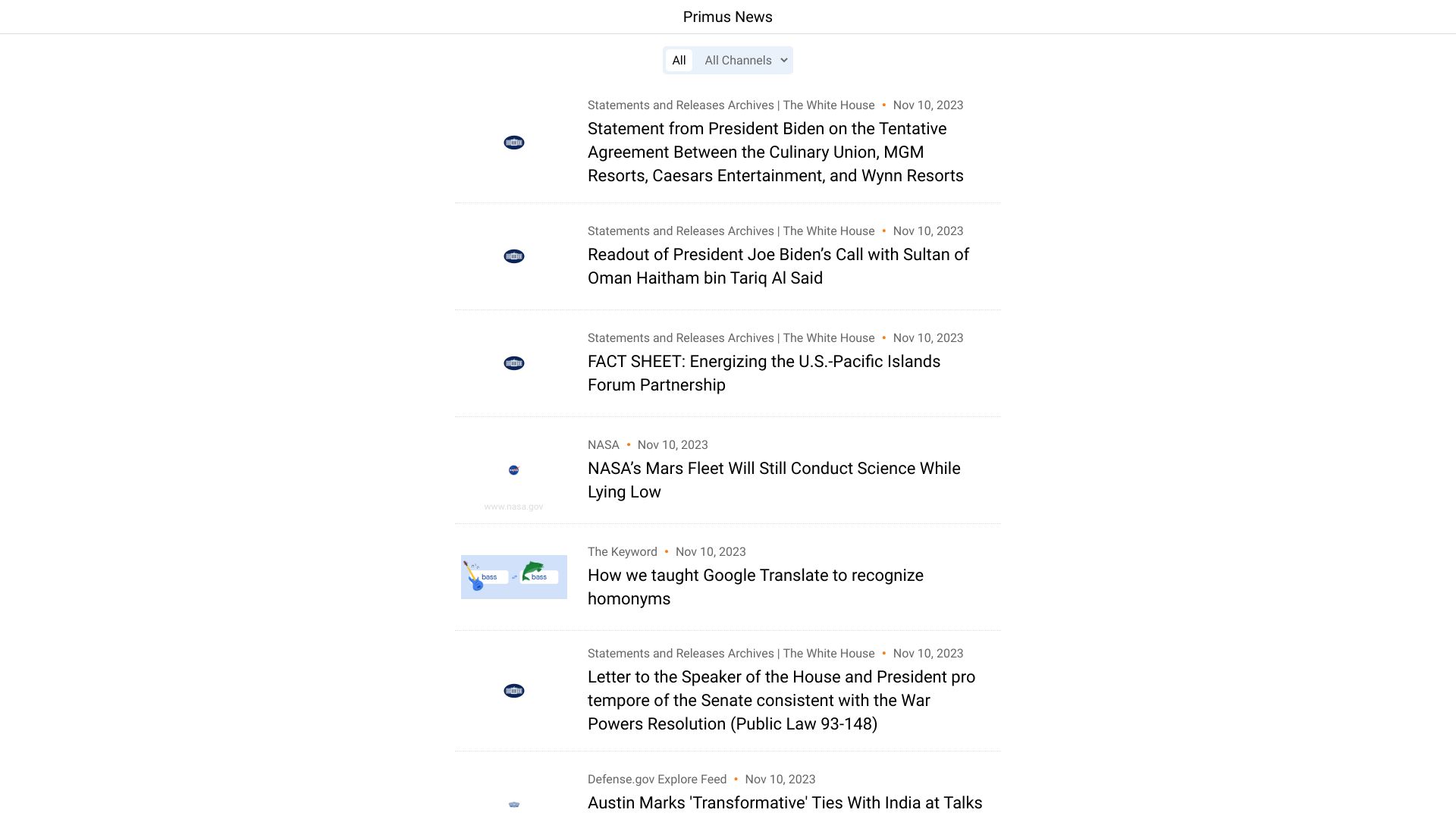This screenshot has width=1456, height=819.
Task: Open Letter to the Speaker War Powers article
Action: (x=781, y=701)
